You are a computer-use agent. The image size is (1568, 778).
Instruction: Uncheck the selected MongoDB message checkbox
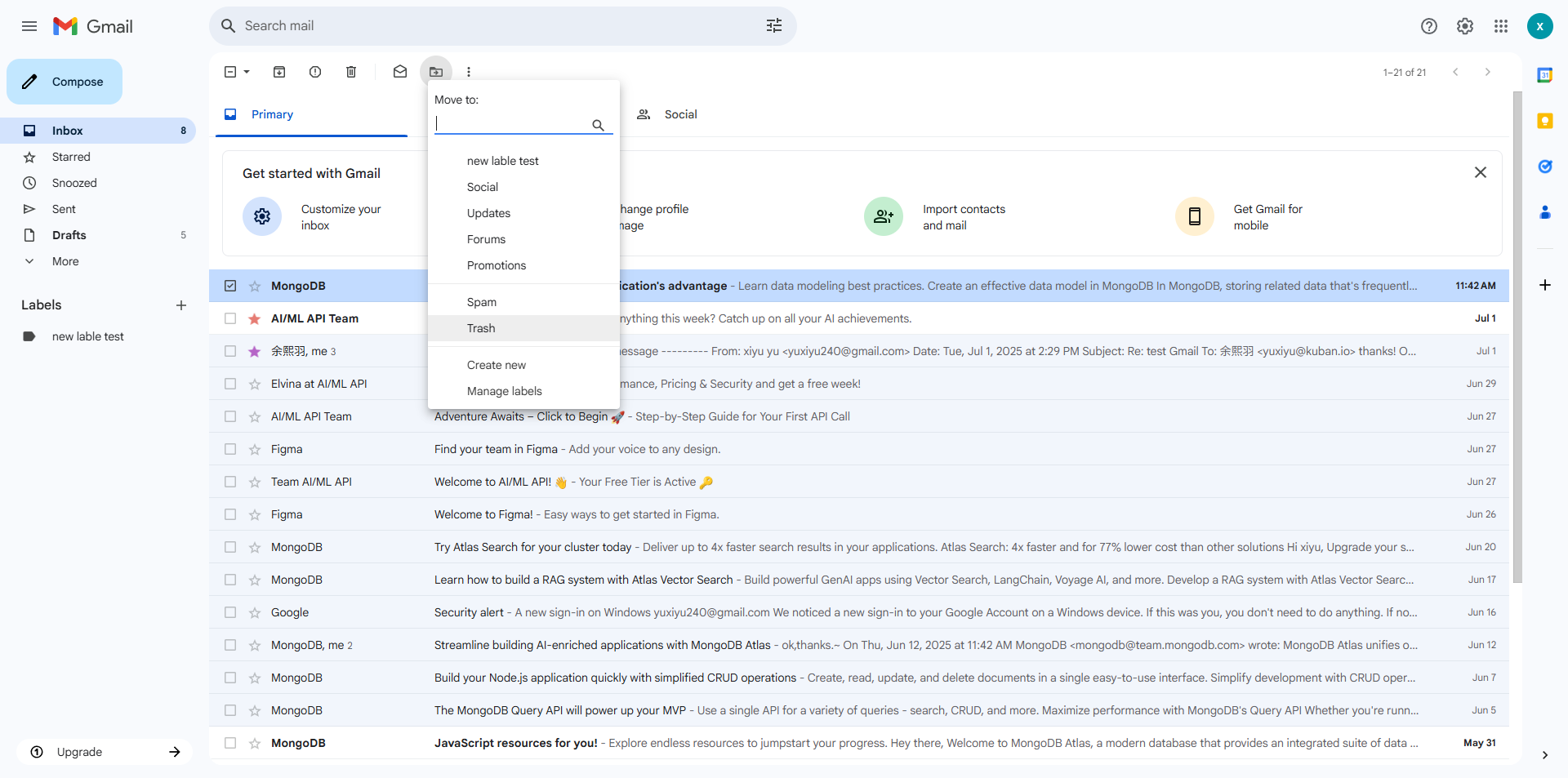coord(230,286)
